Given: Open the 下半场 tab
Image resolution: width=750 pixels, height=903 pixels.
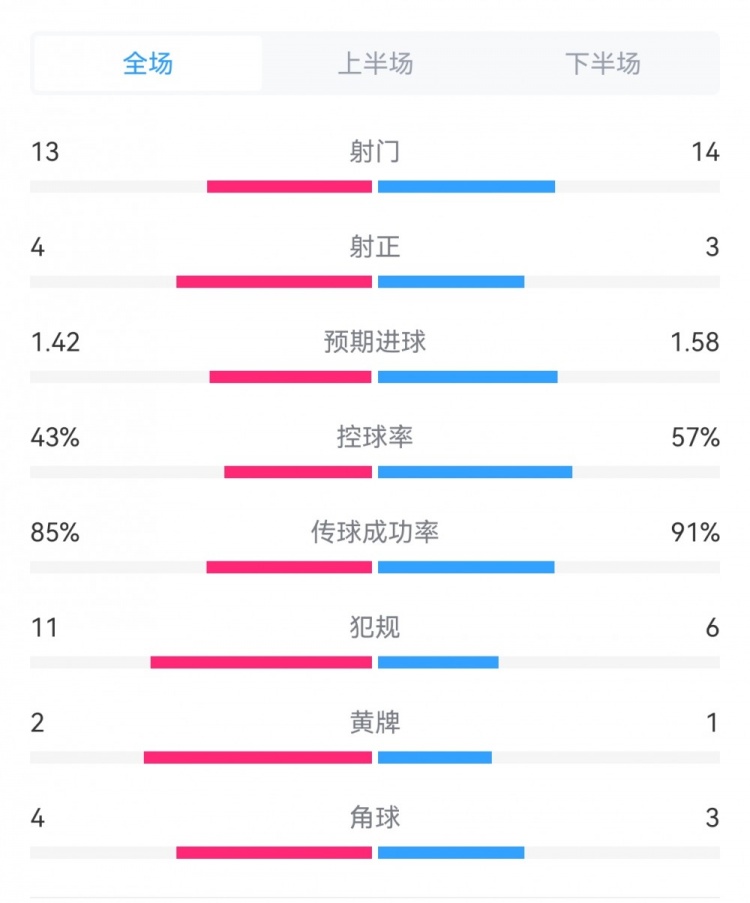Looking at the screenshot, I should tap(602, 64).
